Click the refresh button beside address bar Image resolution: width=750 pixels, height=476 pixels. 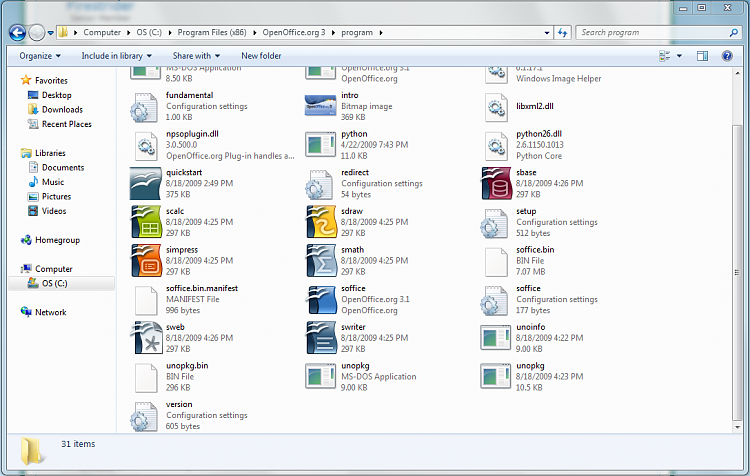[x=562, y=33]
